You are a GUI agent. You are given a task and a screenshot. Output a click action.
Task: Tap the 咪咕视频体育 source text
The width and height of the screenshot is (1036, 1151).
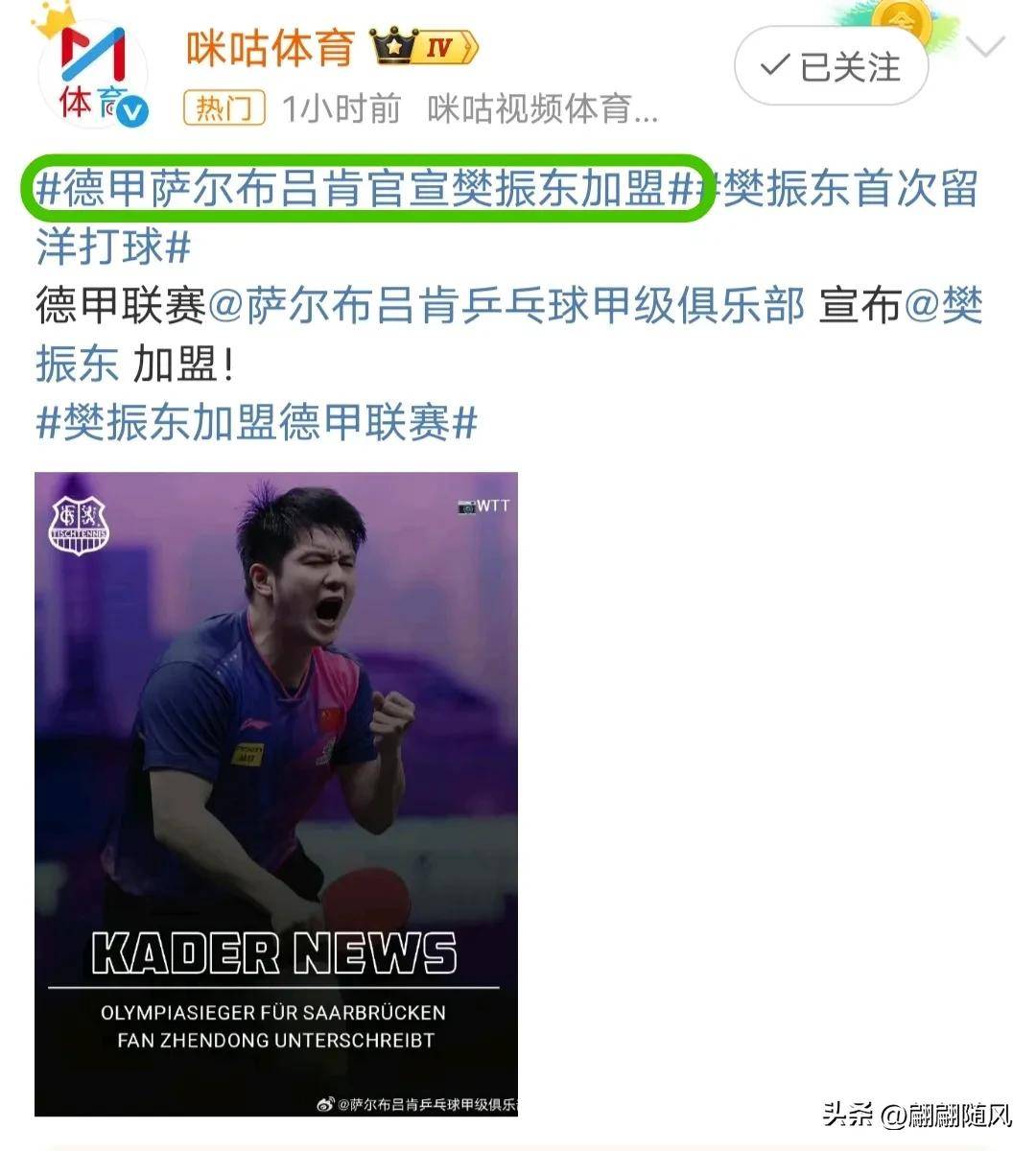[x=543, y=109]
